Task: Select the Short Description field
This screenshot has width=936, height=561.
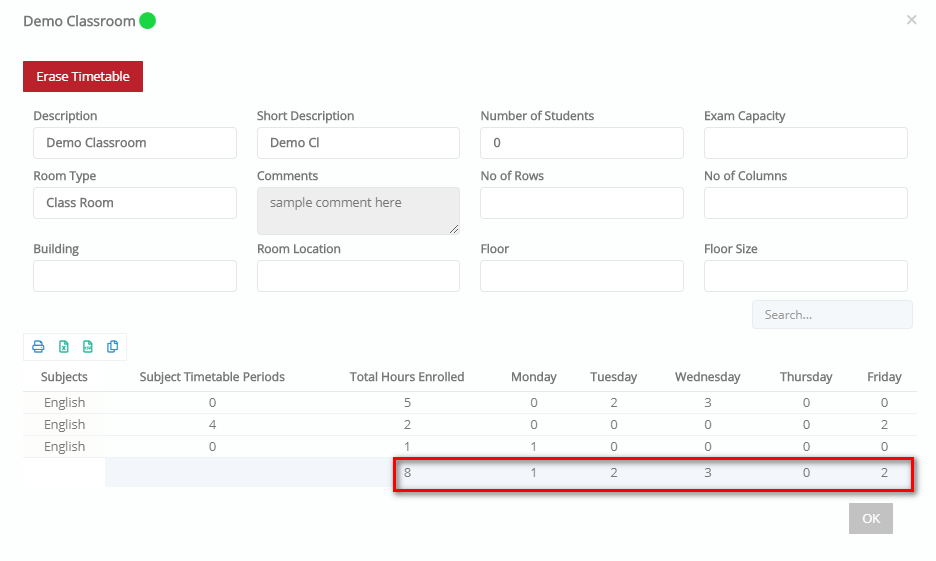Action: (x=358, y=143)
